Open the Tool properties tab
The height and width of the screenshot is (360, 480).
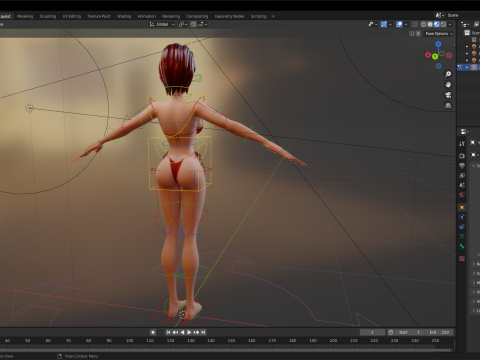click(x=462, y=144)
